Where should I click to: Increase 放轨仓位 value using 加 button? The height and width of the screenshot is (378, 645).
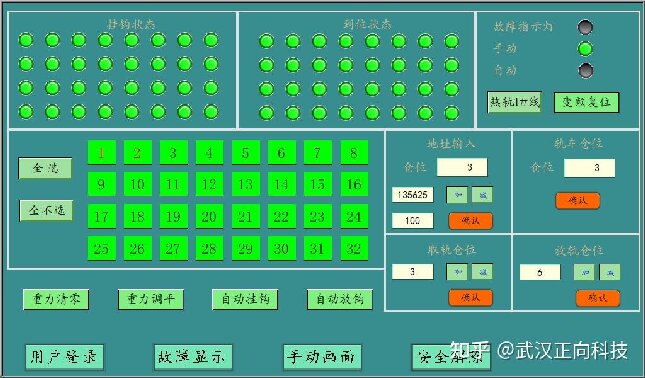[x=585, y=272]
